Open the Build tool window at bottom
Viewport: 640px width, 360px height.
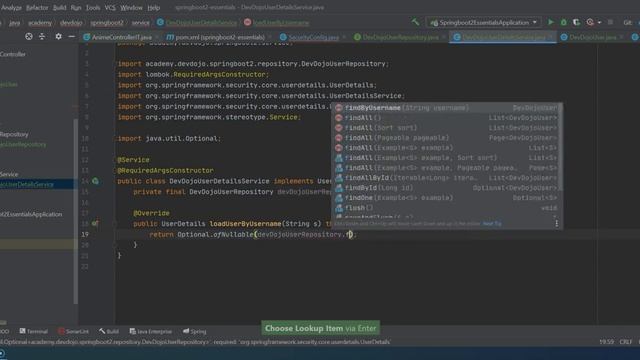pos(109,331)
